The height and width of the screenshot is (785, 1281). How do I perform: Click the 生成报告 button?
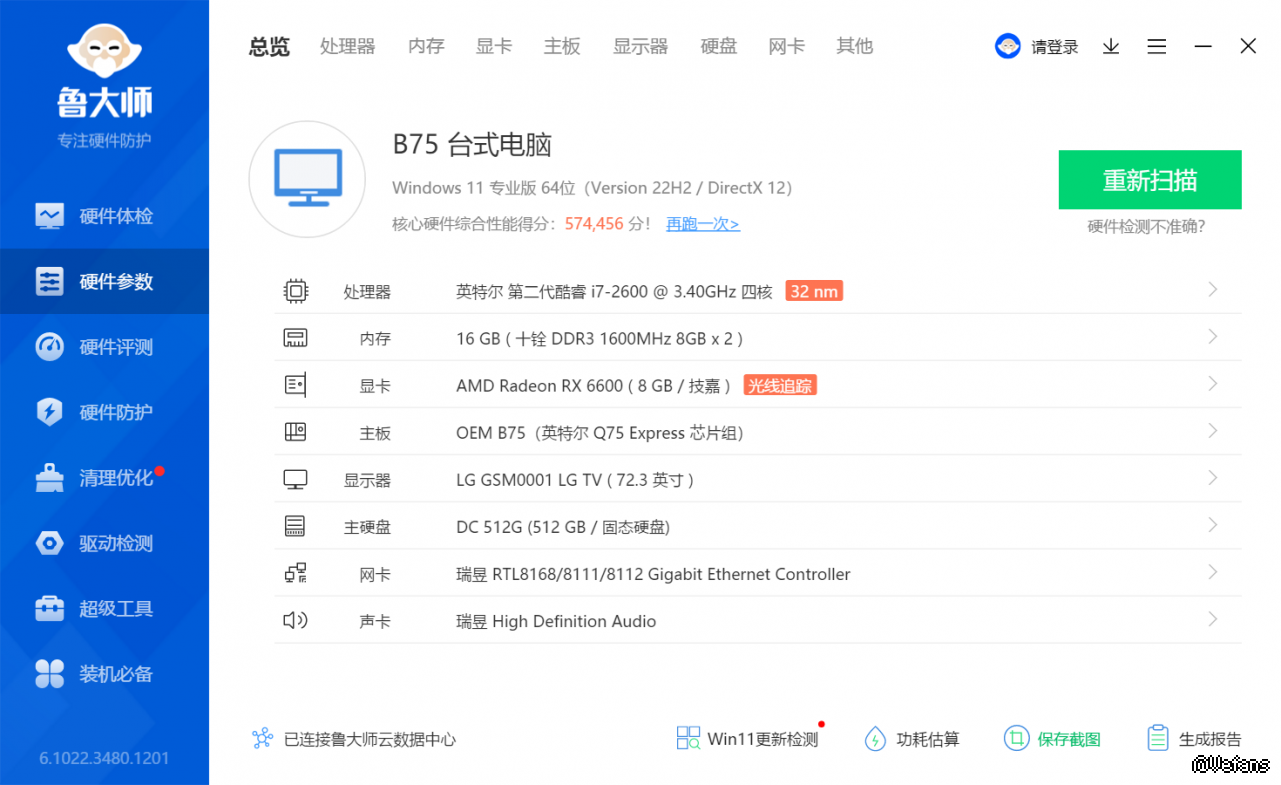coord(1195,739)
